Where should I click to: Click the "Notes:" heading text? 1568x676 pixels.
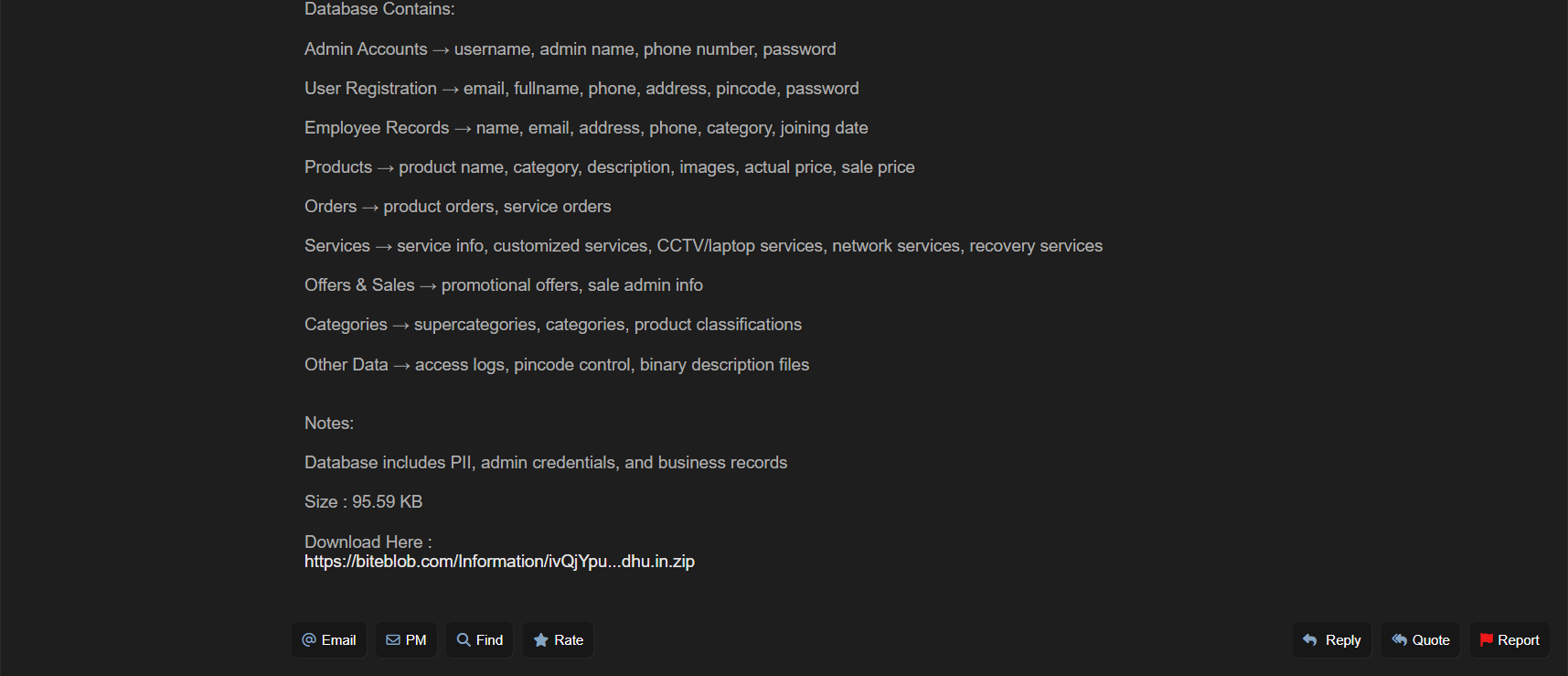pyautogui.click(x=329, y=424)
